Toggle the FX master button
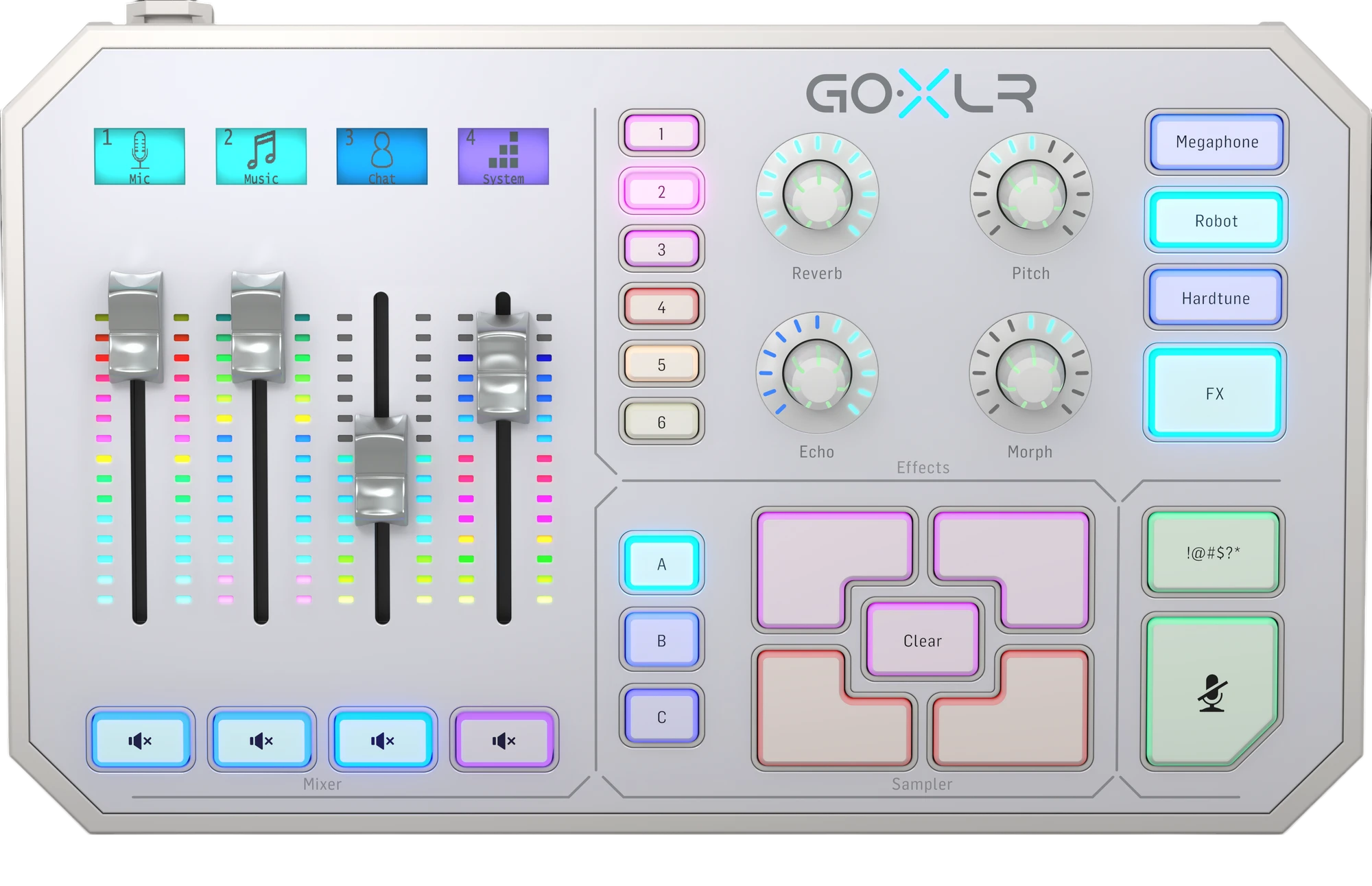The width and height of the screenshot is (1372, 886). point(1214,393)
